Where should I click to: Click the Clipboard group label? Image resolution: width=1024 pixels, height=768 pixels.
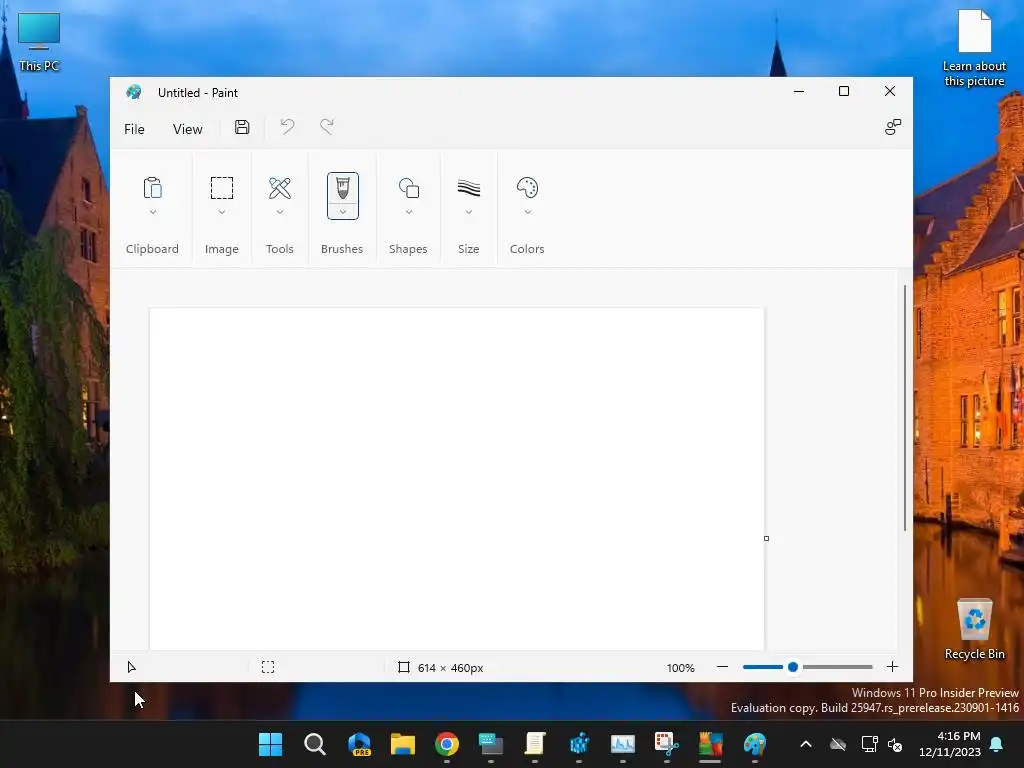pos(152,249)
